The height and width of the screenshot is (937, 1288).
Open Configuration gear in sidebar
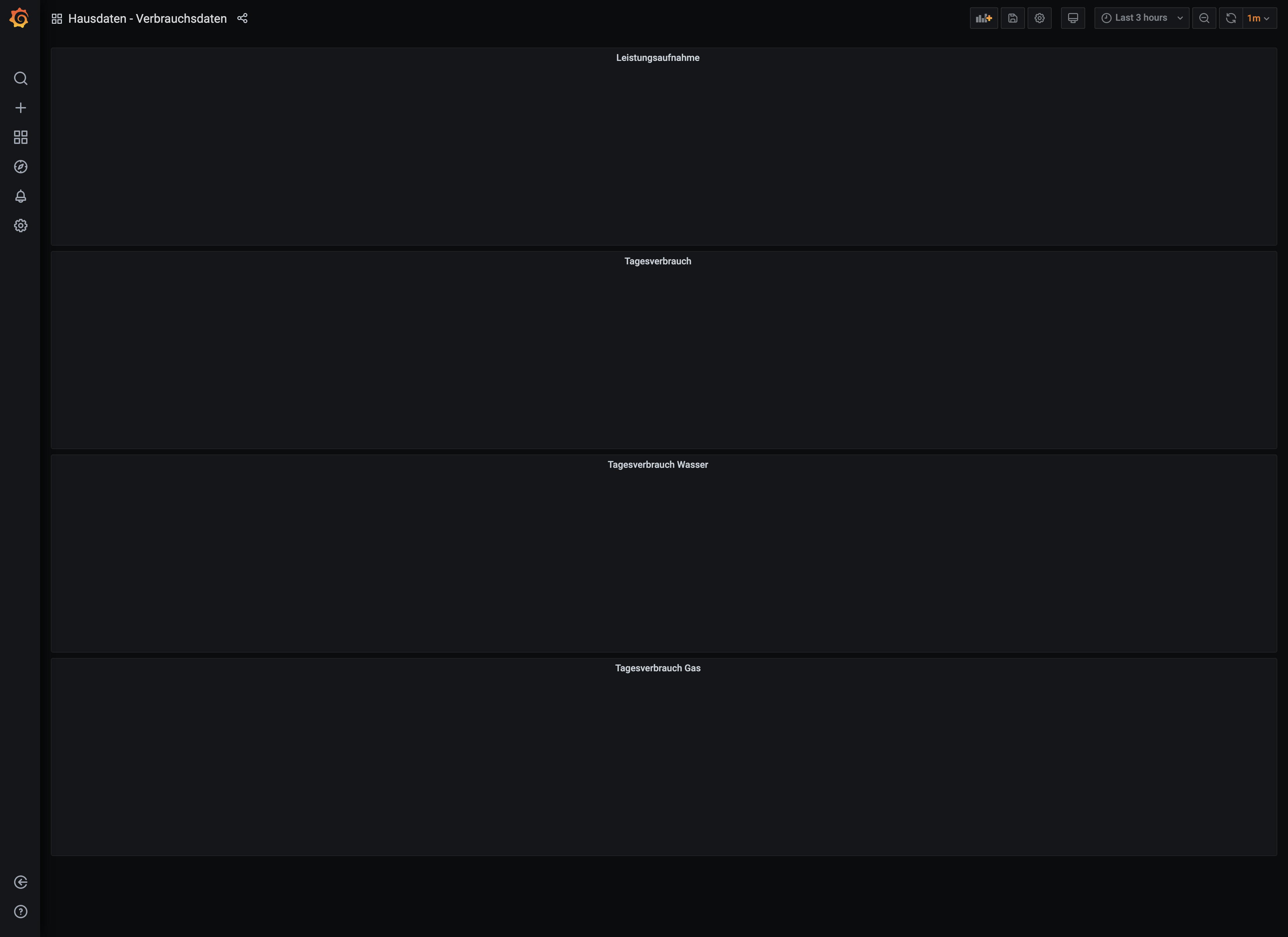(20, 226)
